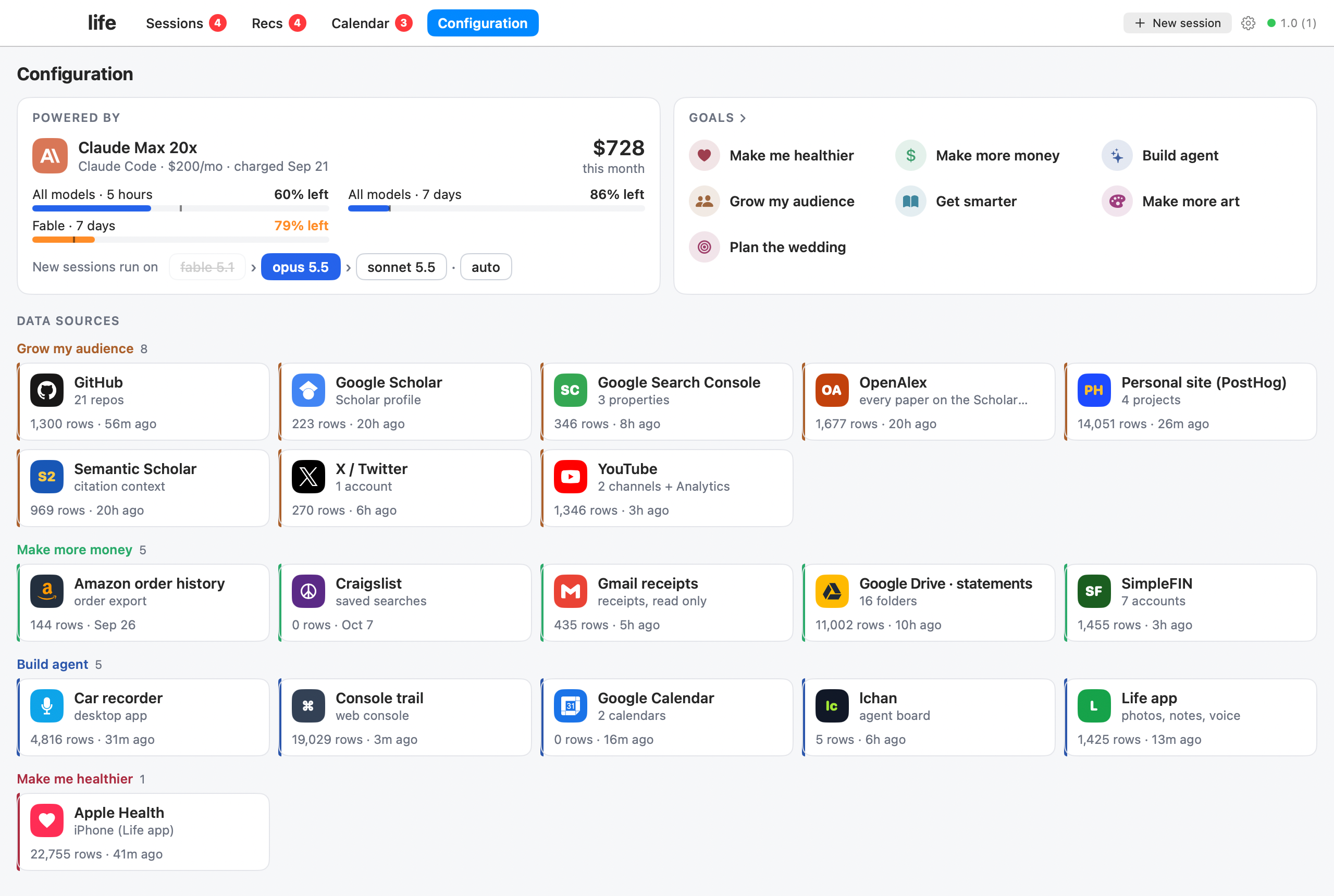The width and height of the screenshot is (1334, 896).
Task: Click the target icon for Plan the wedding
Action: [x=704, y=247]
